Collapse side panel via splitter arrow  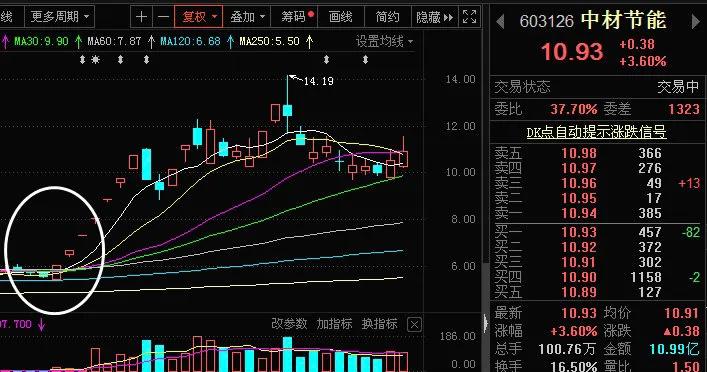pos(486,323)
